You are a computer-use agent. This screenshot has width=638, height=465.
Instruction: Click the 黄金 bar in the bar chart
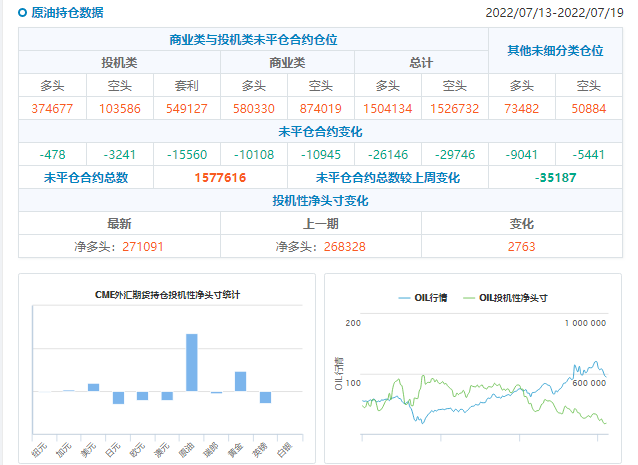(x=240, y=381)
